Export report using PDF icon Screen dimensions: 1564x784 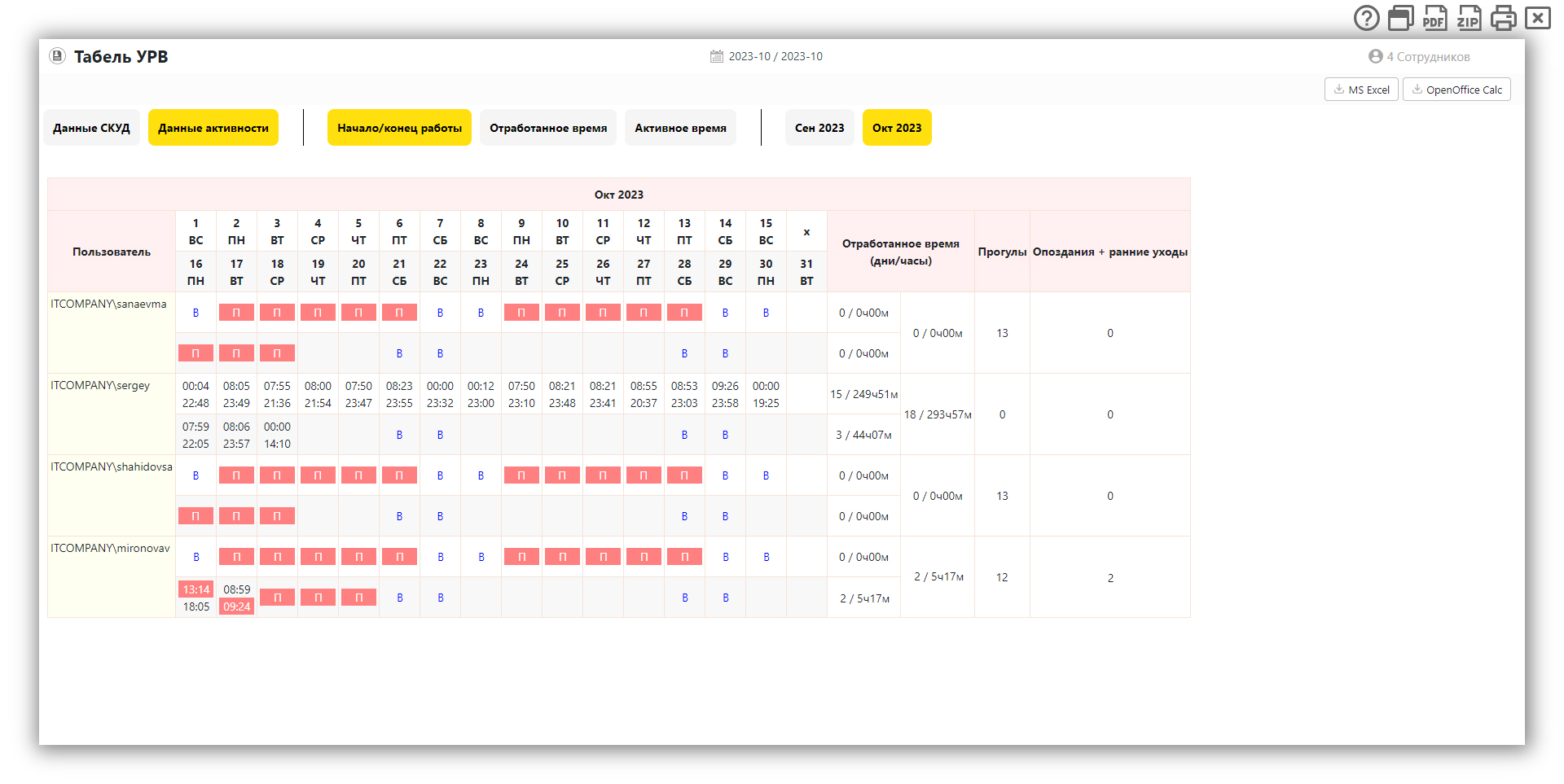[x=1434, y=18]
